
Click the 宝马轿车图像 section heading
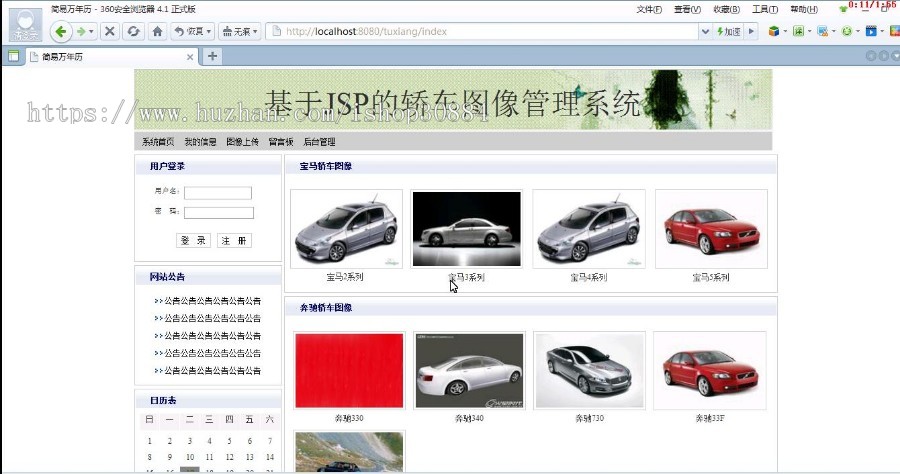[x=325, y=166]
